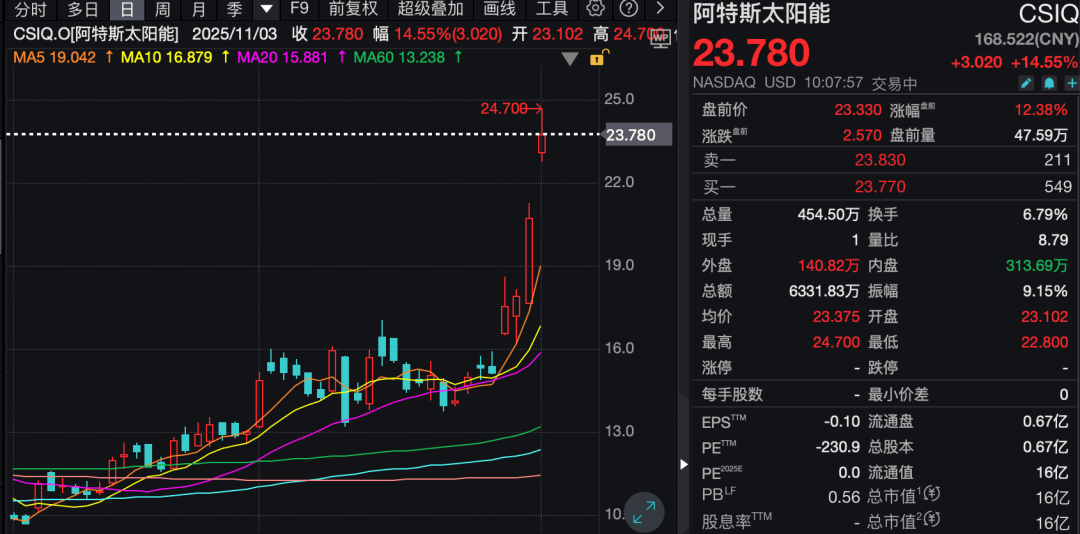Click the F9 button
Viewport: 1080px width, 534px height.
click(x=299, y=9)
